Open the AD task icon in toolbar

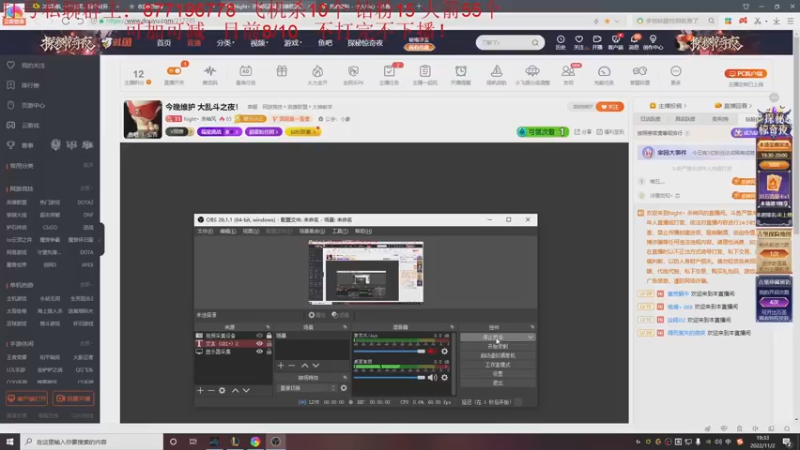[245, 71]
